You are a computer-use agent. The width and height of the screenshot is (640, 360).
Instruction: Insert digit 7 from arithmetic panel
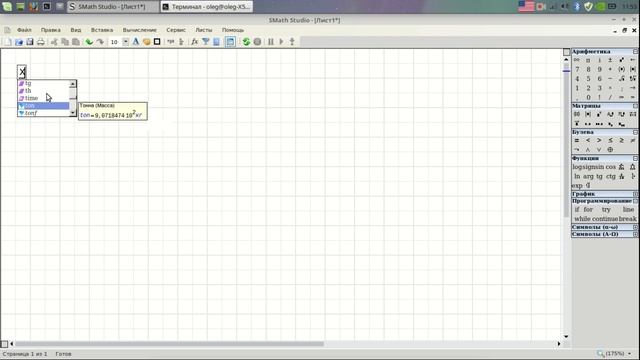pyautogui.click(x=577, y=69)
